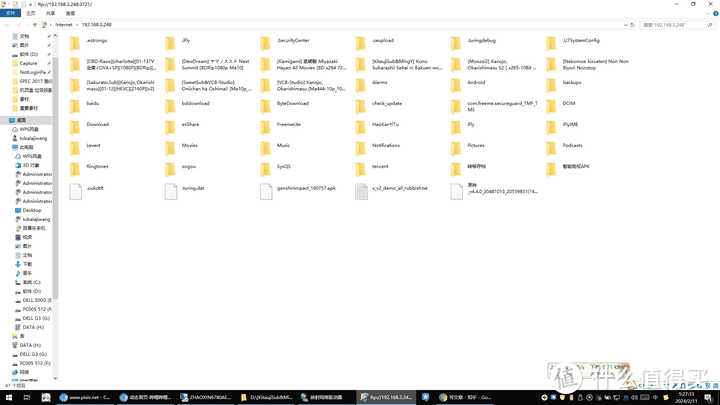Switch to the 共享 (Share) ribbon tab
The image size is (720, 405).
coord(53,13)
